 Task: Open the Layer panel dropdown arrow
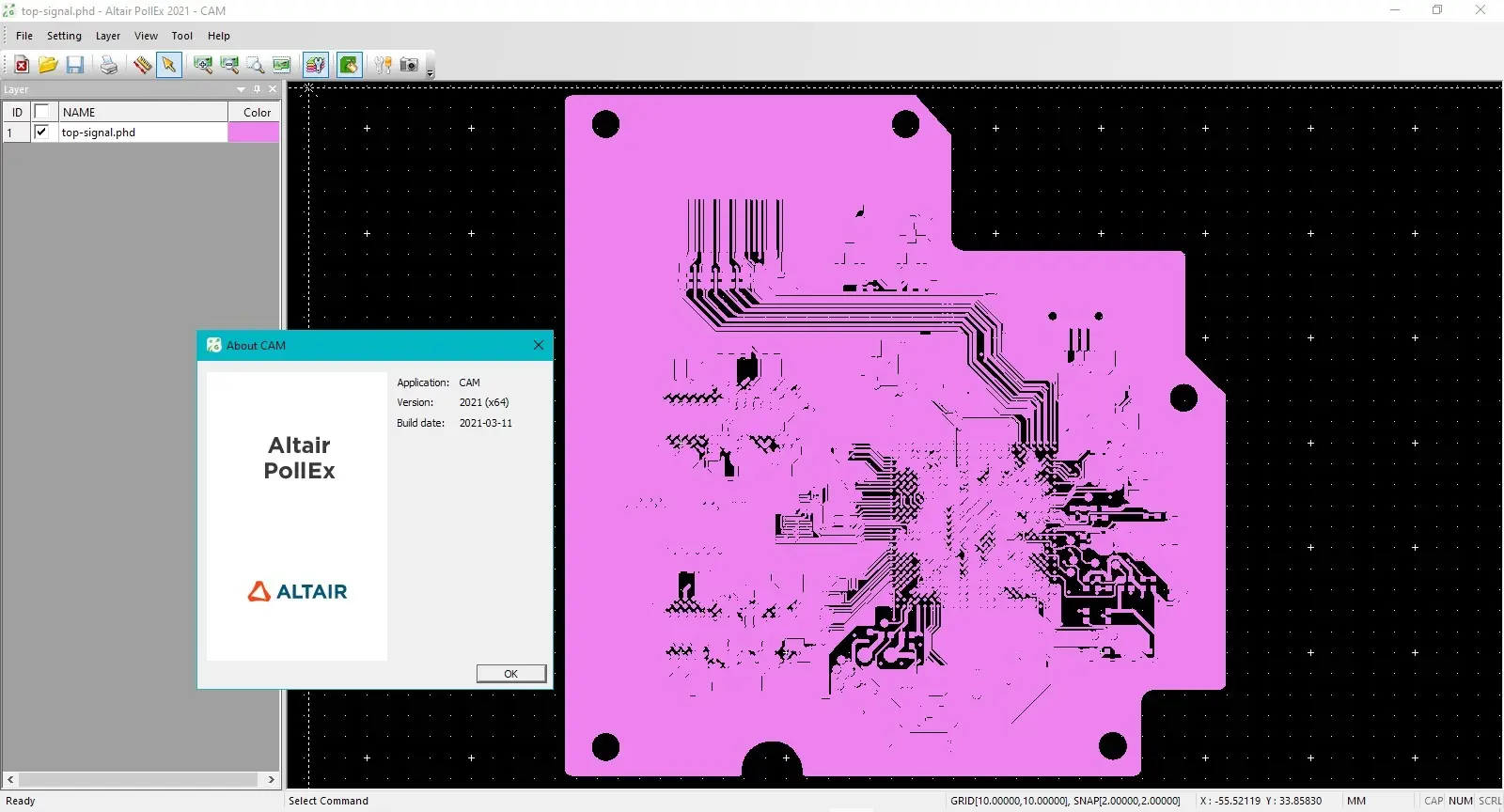click(241, 89)
